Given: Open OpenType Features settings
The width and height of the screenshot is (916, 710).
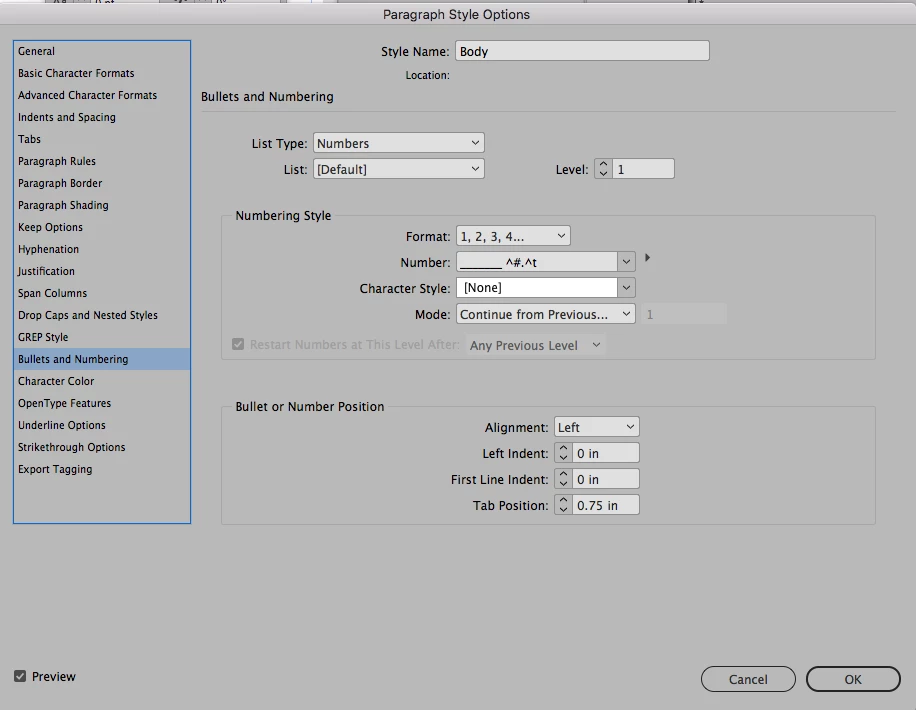Looking at the screenshot, I should pos(102,403).
